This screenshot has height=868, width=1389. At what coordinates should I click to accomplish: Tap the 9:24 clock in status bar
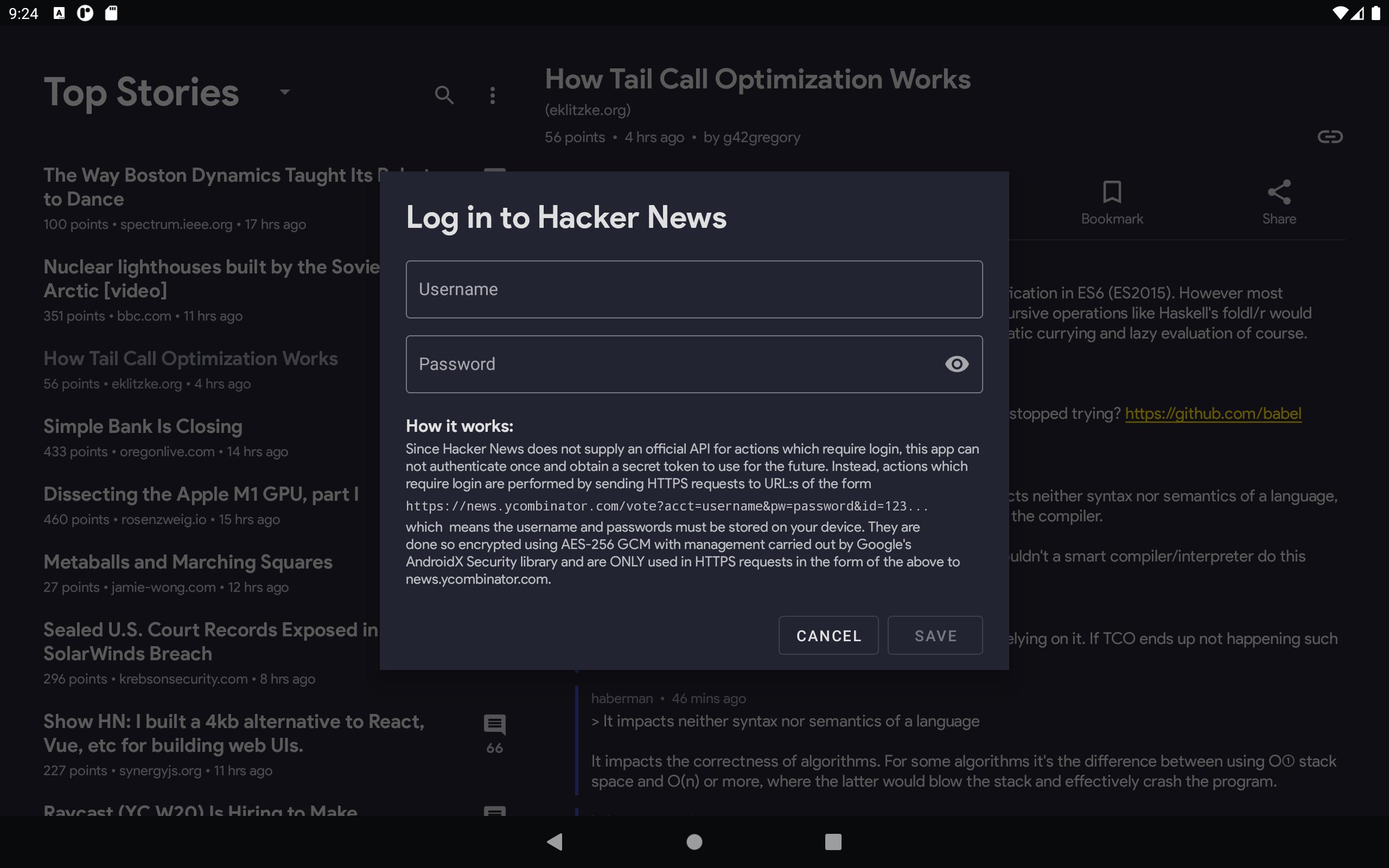tap(23, 13)
